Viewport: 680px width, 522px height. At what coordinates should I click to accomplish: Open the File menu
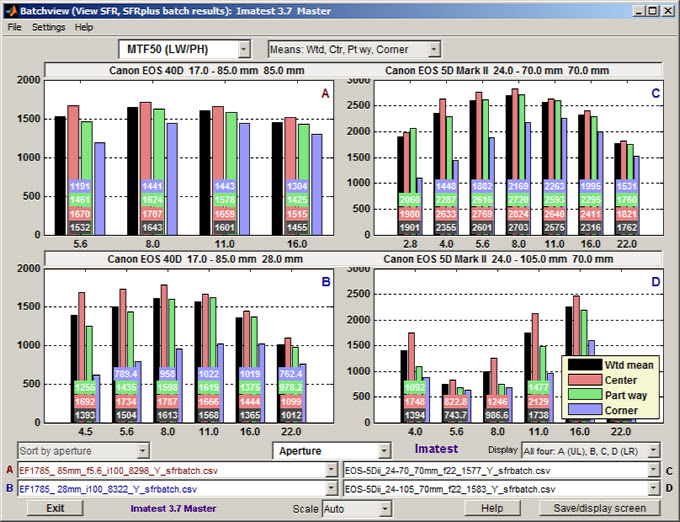(x=14, y=27)
